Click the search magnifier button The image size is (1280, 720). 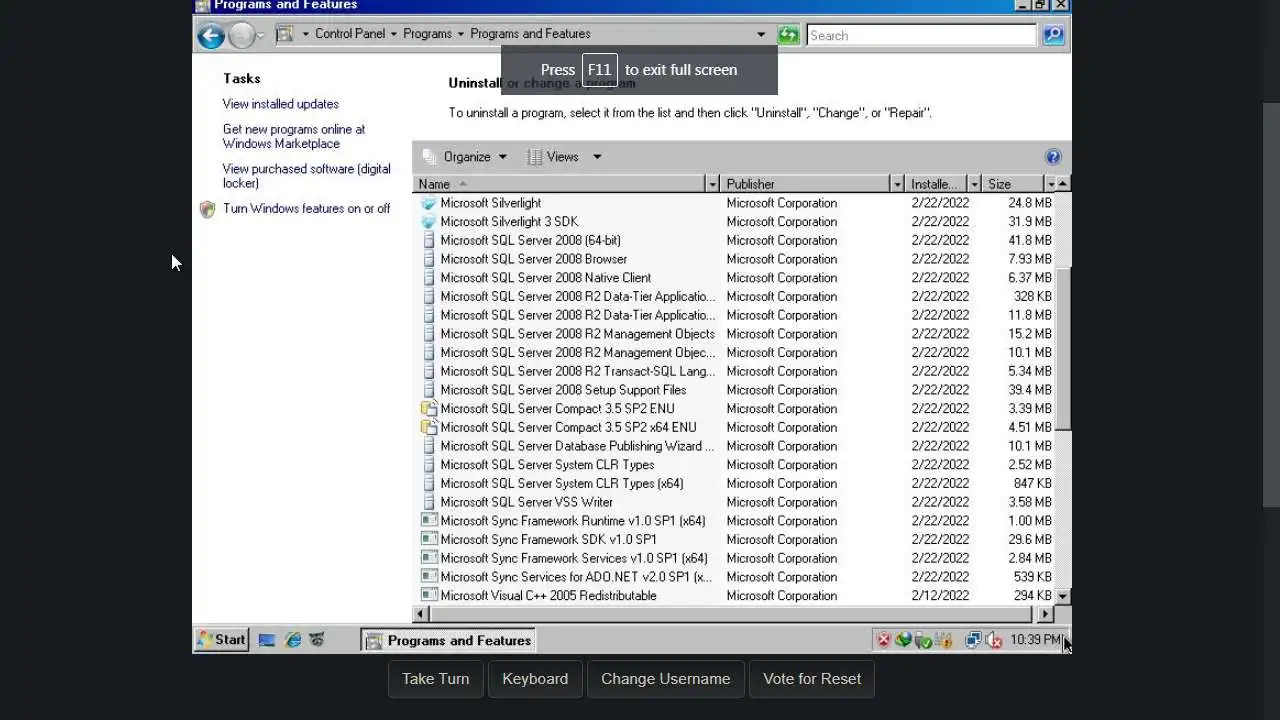tap(1053, 35)
